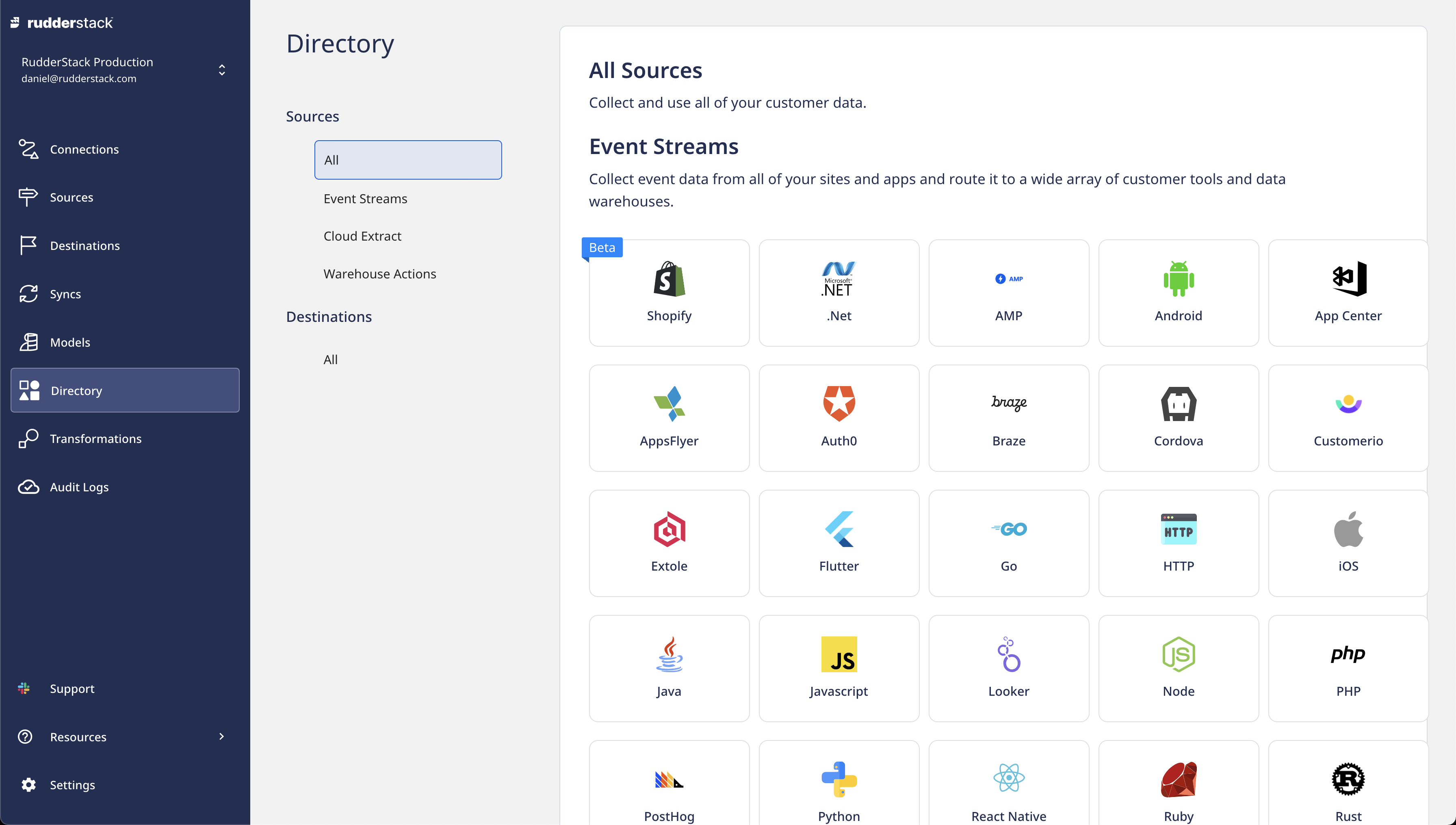
Task: Choose the Flutter source
Action: coord(839,542)
